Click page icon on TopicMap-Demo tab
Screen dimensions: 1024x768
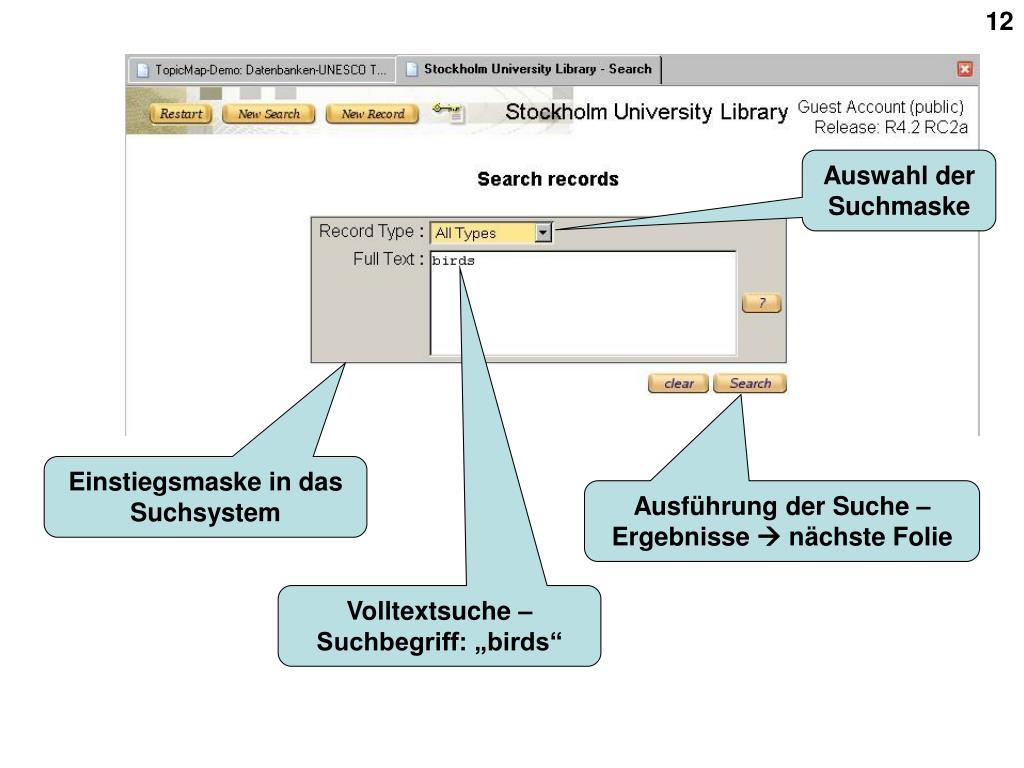(x=142, y=70)
